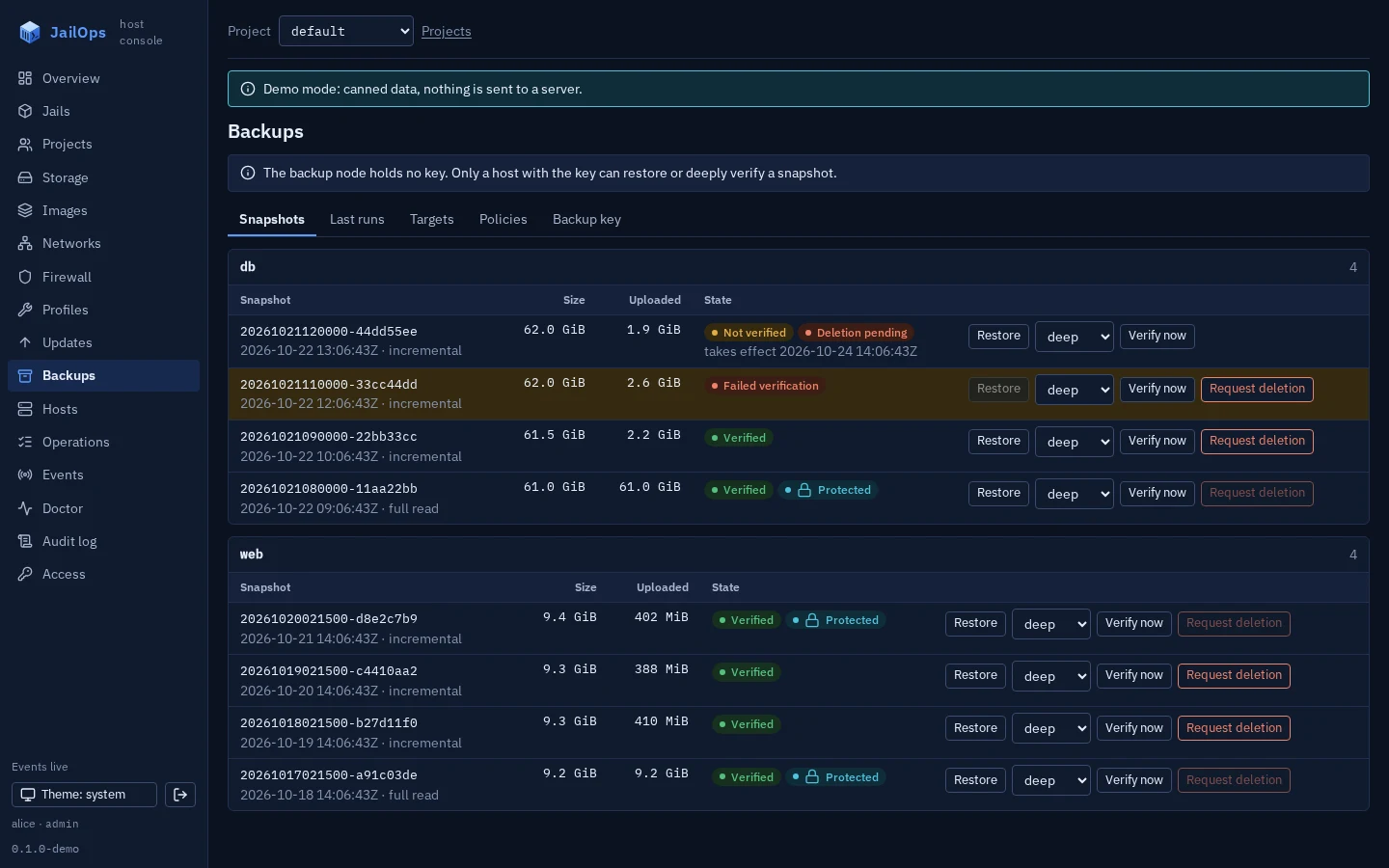Request deletion of snapshot 33cc44dd

[x=1257, y=389]
